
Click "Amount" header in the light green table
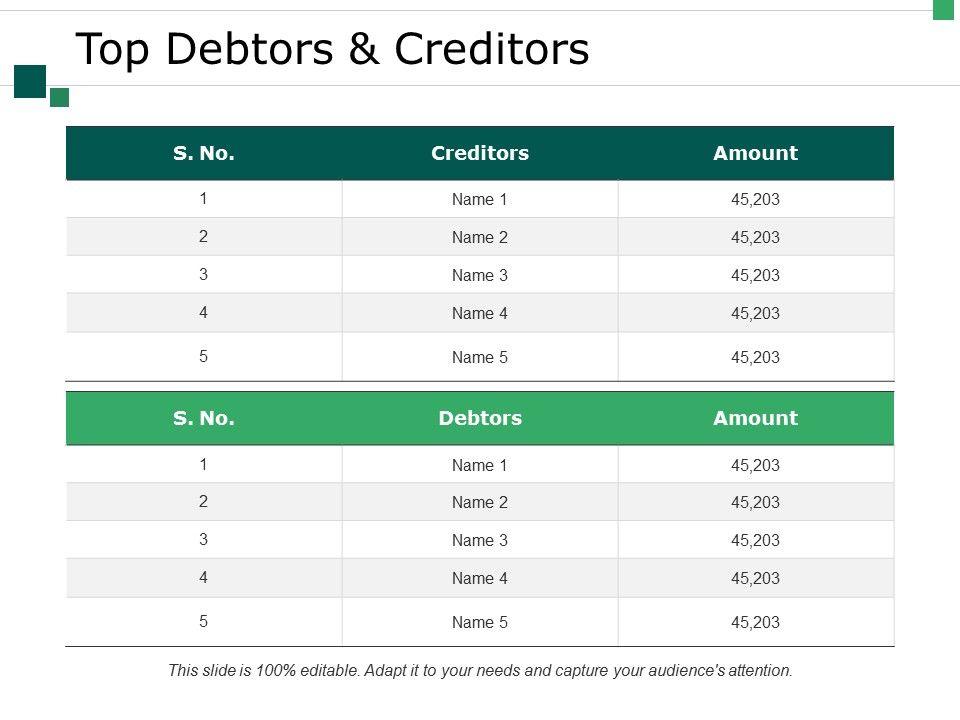[x=755, y=418]
